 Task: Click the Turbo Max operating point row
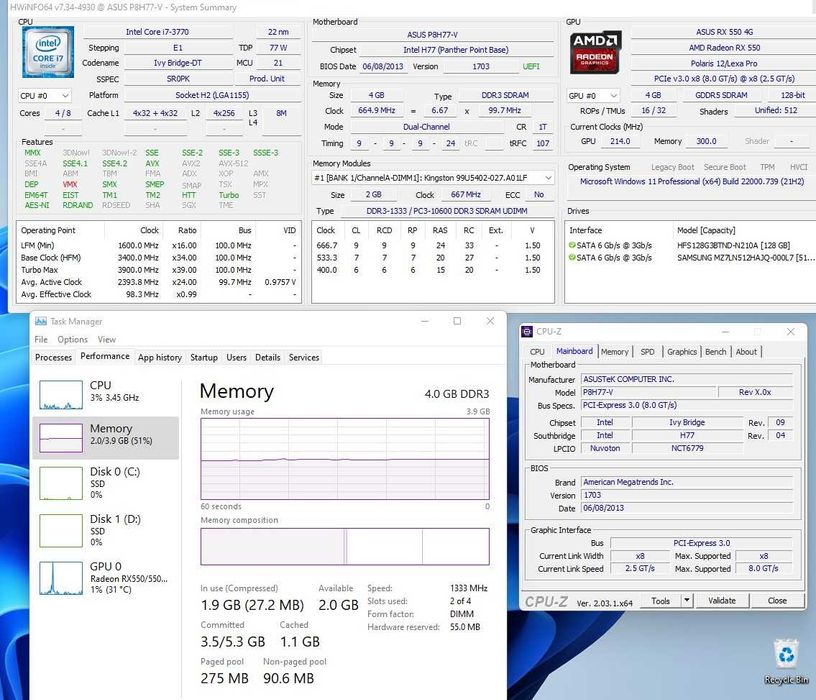(158, 270)
